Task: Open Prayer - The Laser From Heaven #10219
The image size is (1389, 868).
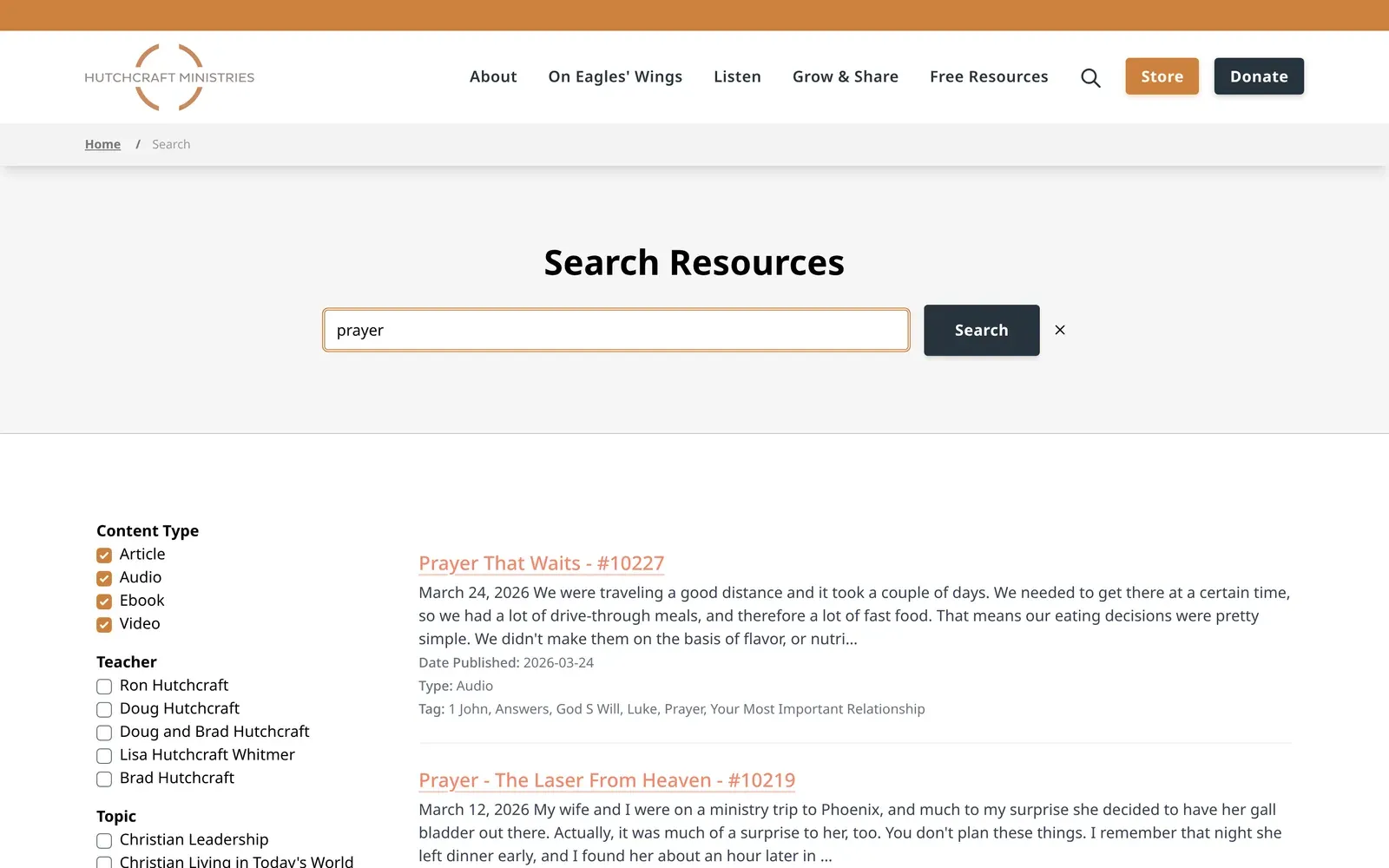Action: click(607, 780)
